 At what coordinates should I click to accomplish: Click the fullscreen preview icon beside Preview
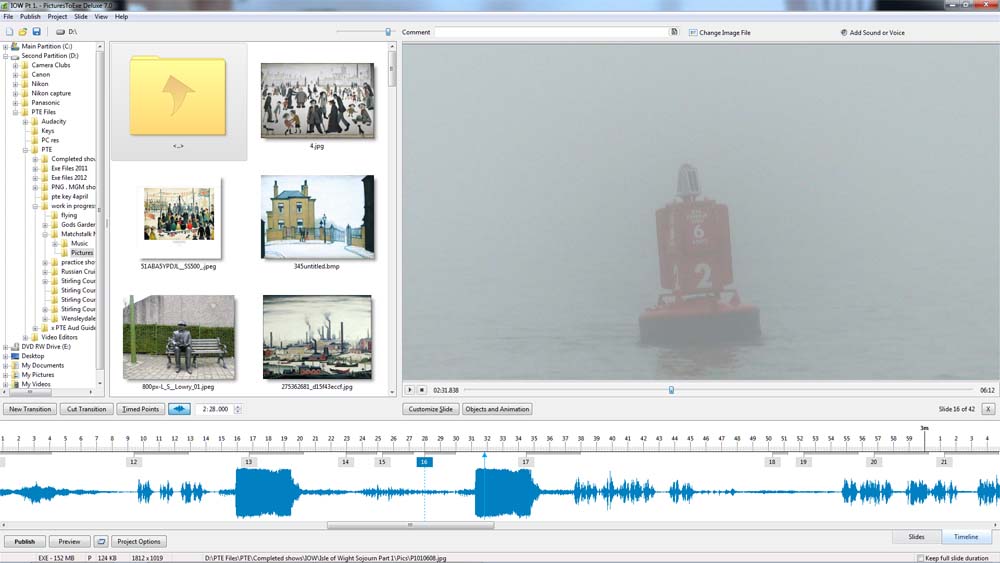click(101, 541)
